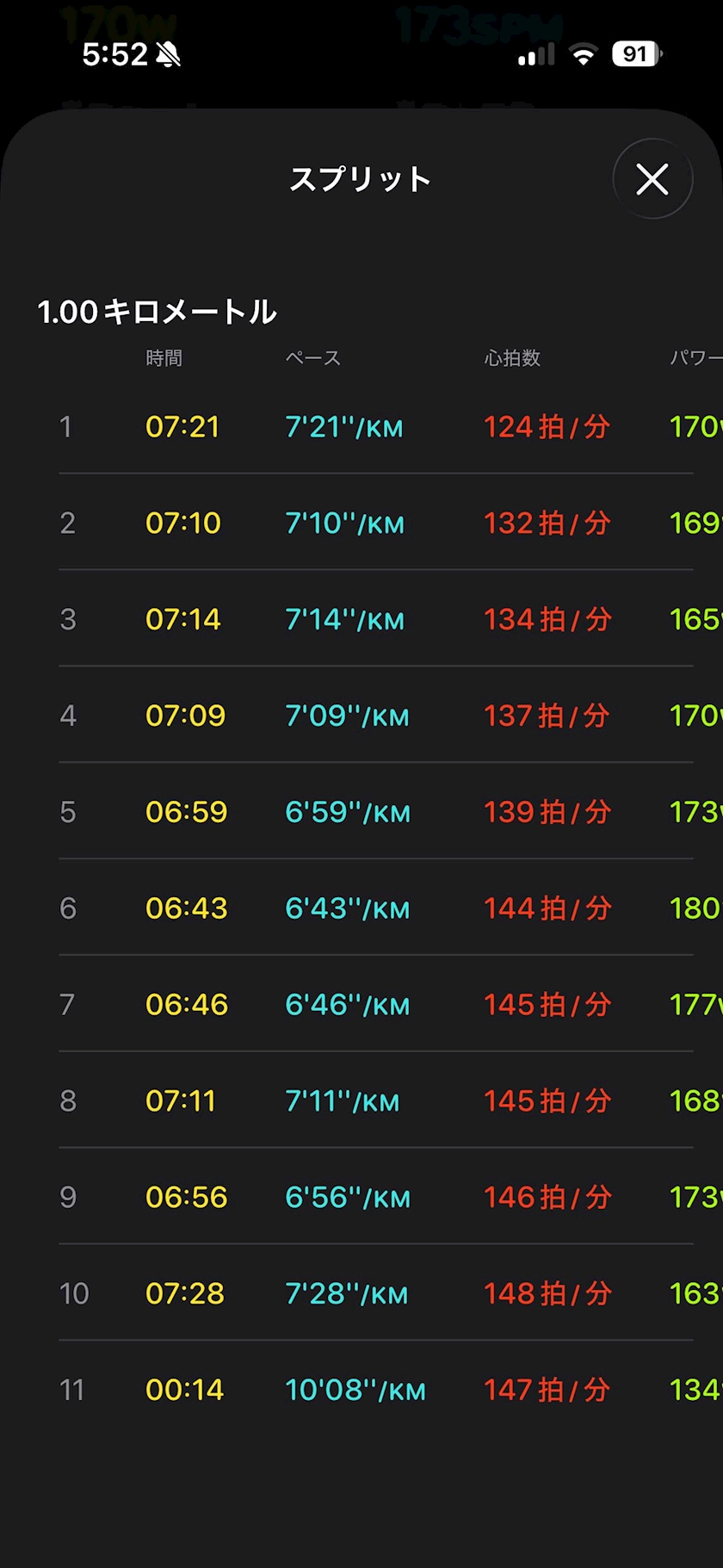This screenshot has height=1568, width=723.
Task: Select split 6 time 06:43
Action: pos(186,909)
